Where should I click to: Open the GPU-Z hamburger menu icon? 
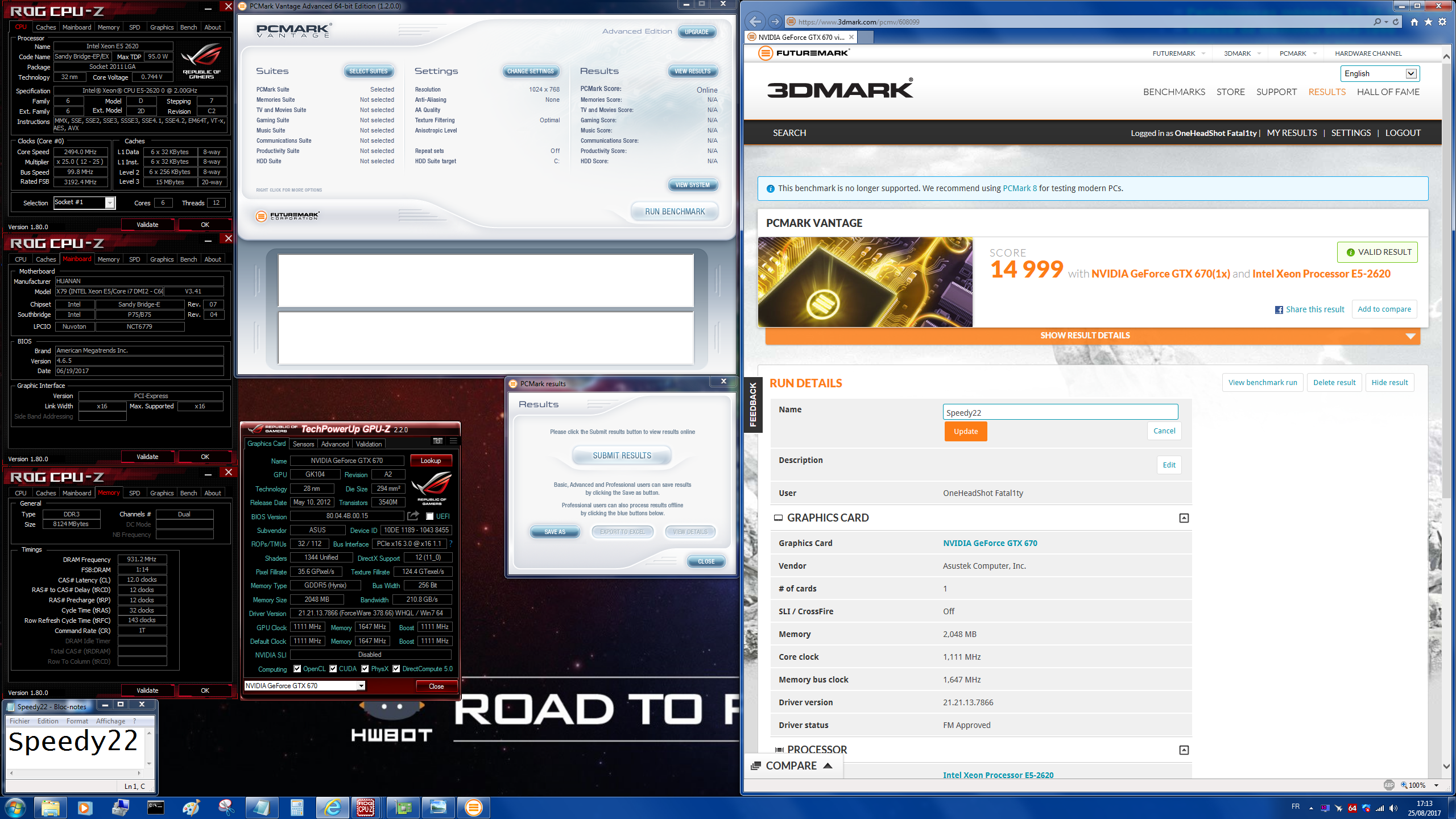453,441
